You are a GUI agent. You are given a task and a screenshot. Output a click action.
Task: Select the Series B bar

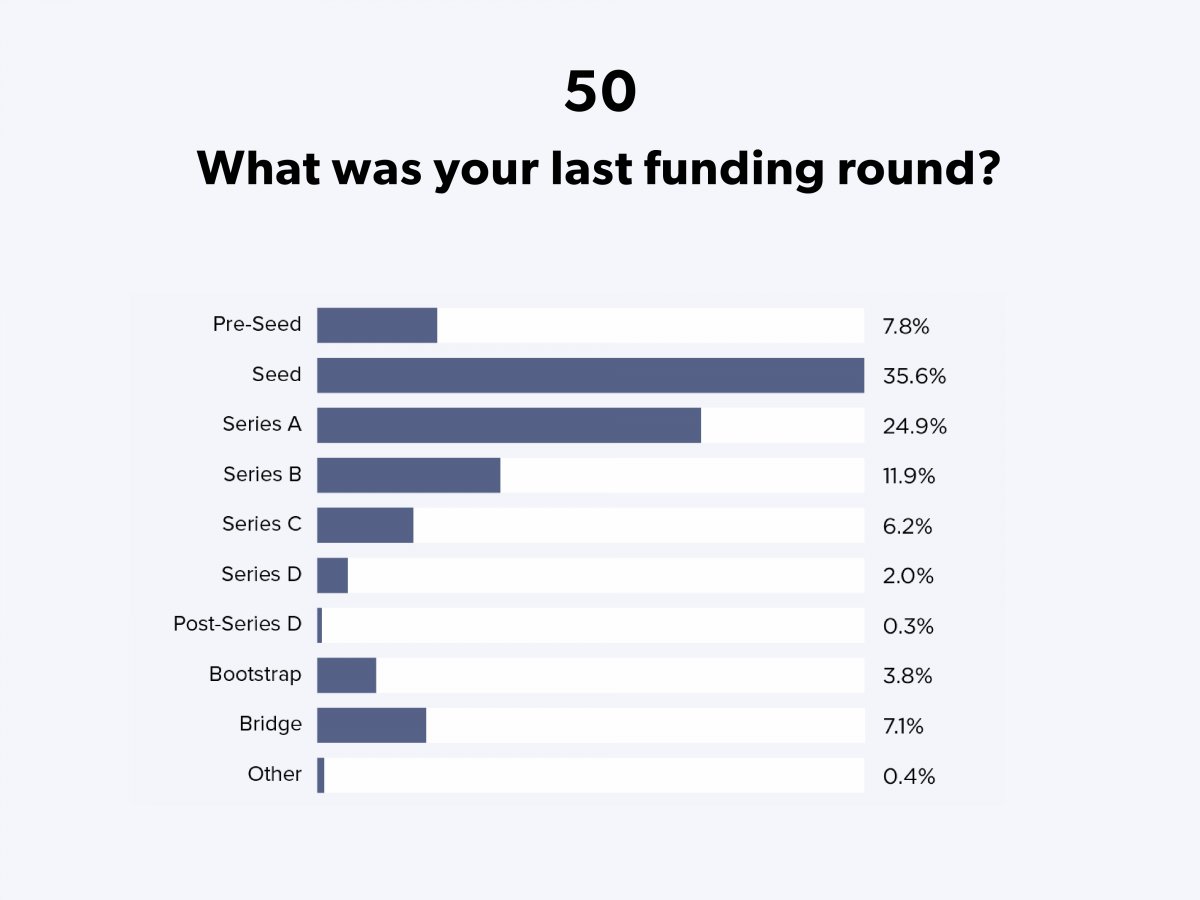click(x=408, y=475)
